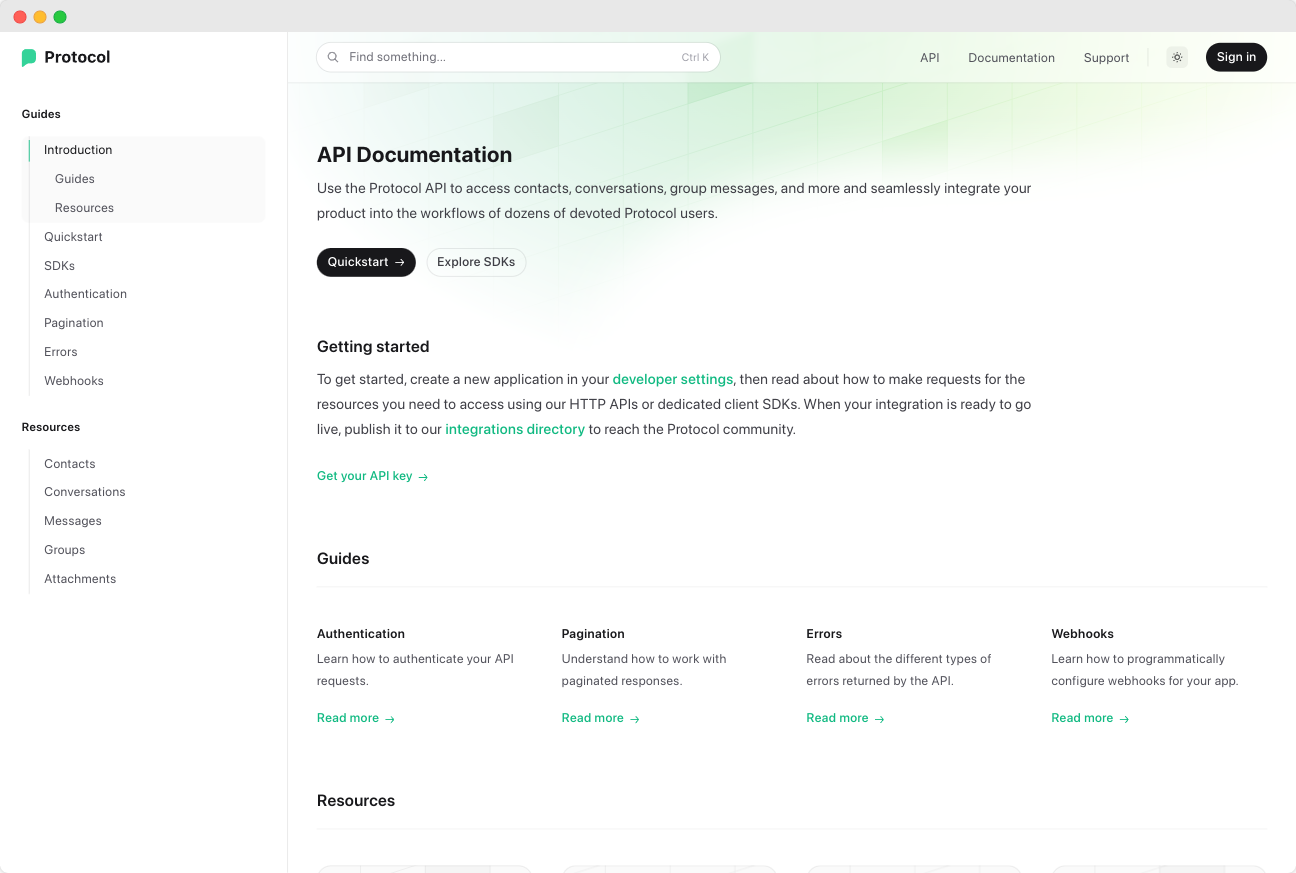This screenshot has width=1296, height=873.
Task: Click the arrow icon beside Pagination Read more
Action: pos(635,719)
